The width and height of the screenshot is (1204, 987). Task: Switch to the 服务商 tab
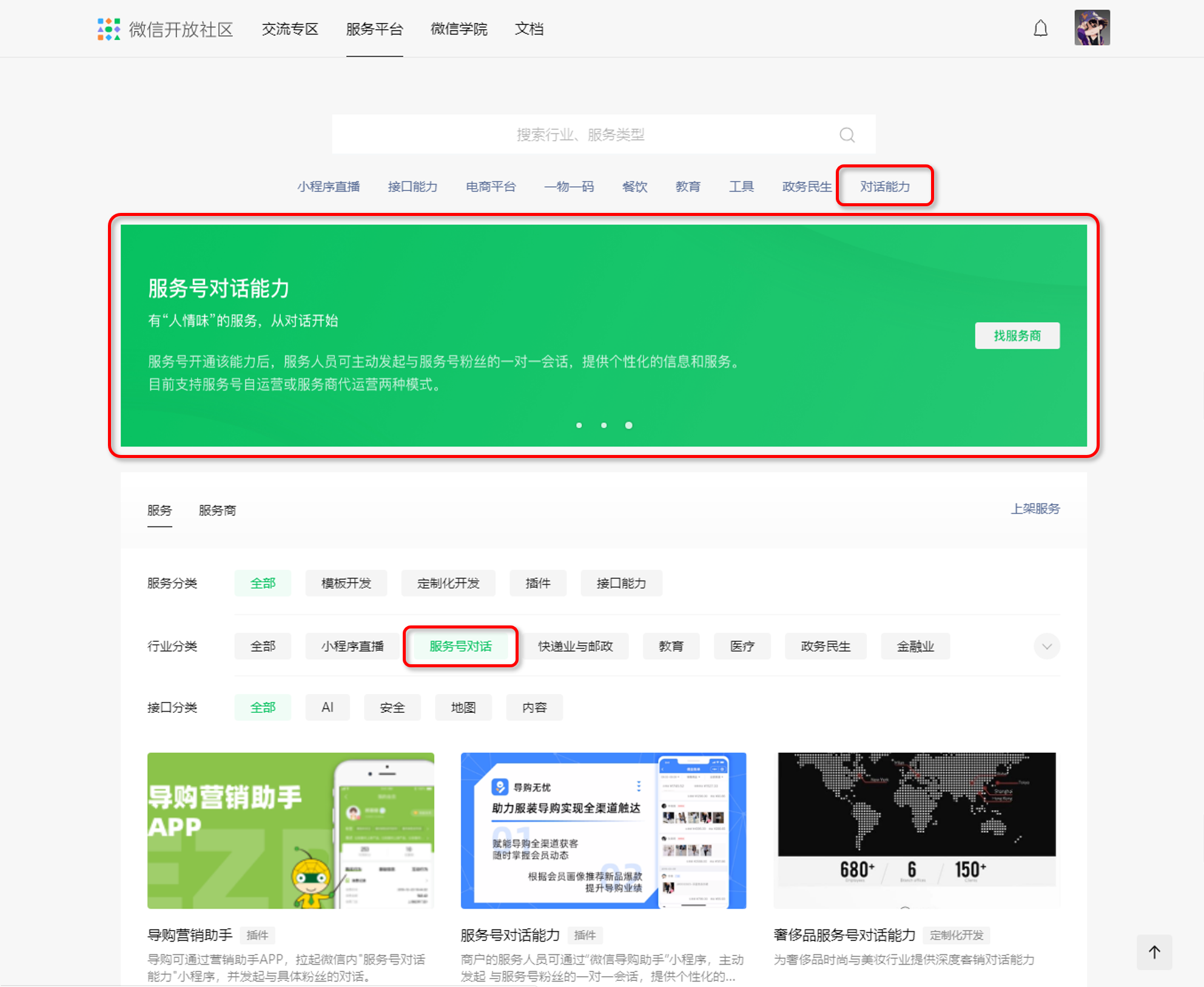217,510
